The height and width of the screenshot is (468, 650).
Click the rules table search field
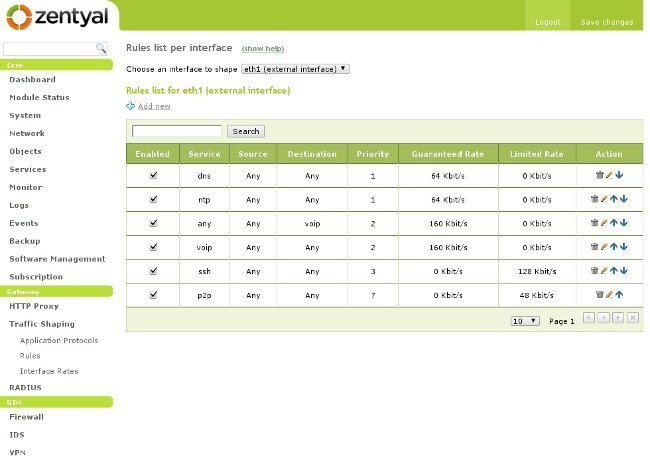(x=177, y=131)
